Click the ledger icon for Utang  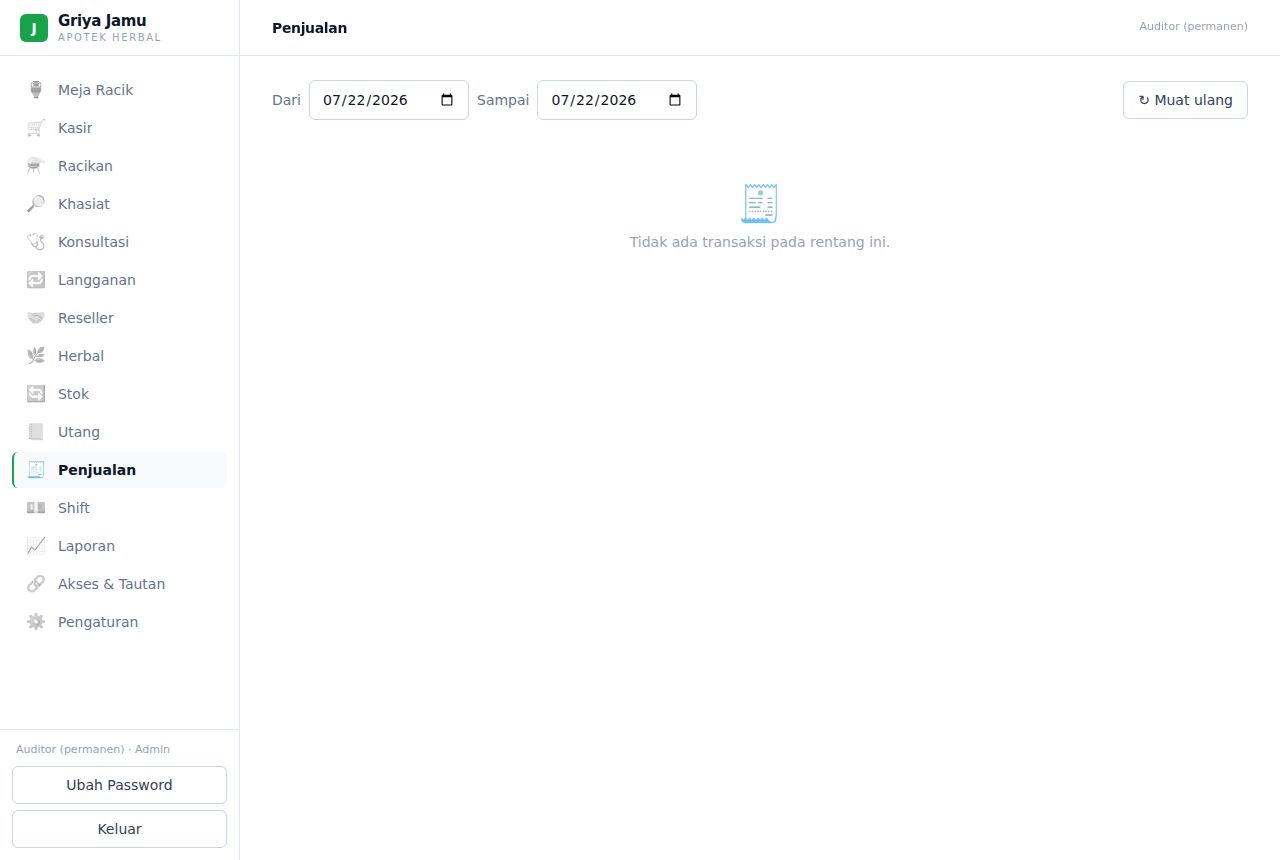point(36,432)
